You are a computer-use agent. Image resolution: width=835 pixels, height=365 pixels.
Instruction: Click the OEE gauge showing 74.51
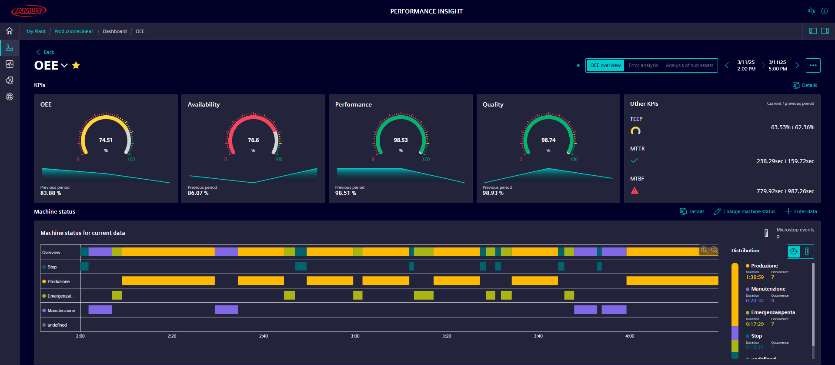point(105,137)
